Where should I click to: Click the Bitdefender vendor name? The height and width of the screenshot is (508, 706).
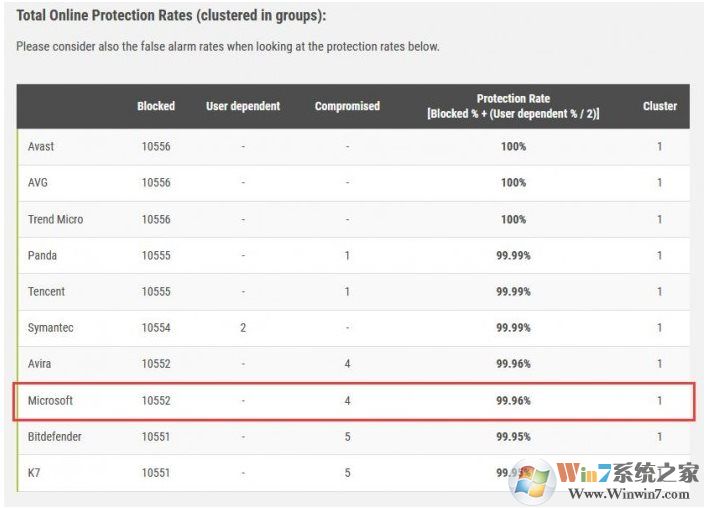point(55,437)
